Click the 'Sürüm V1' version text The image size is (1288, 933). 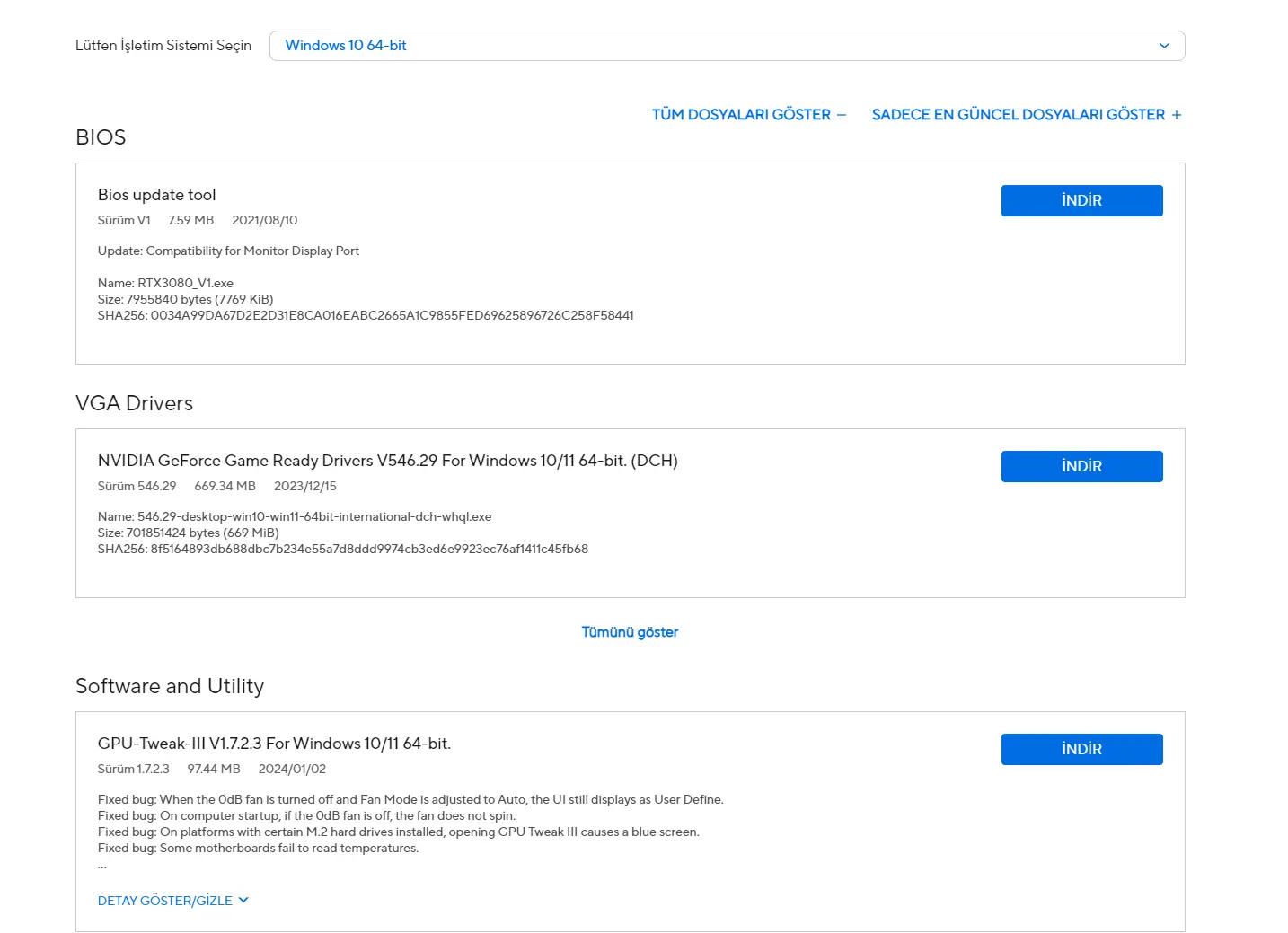124,220
